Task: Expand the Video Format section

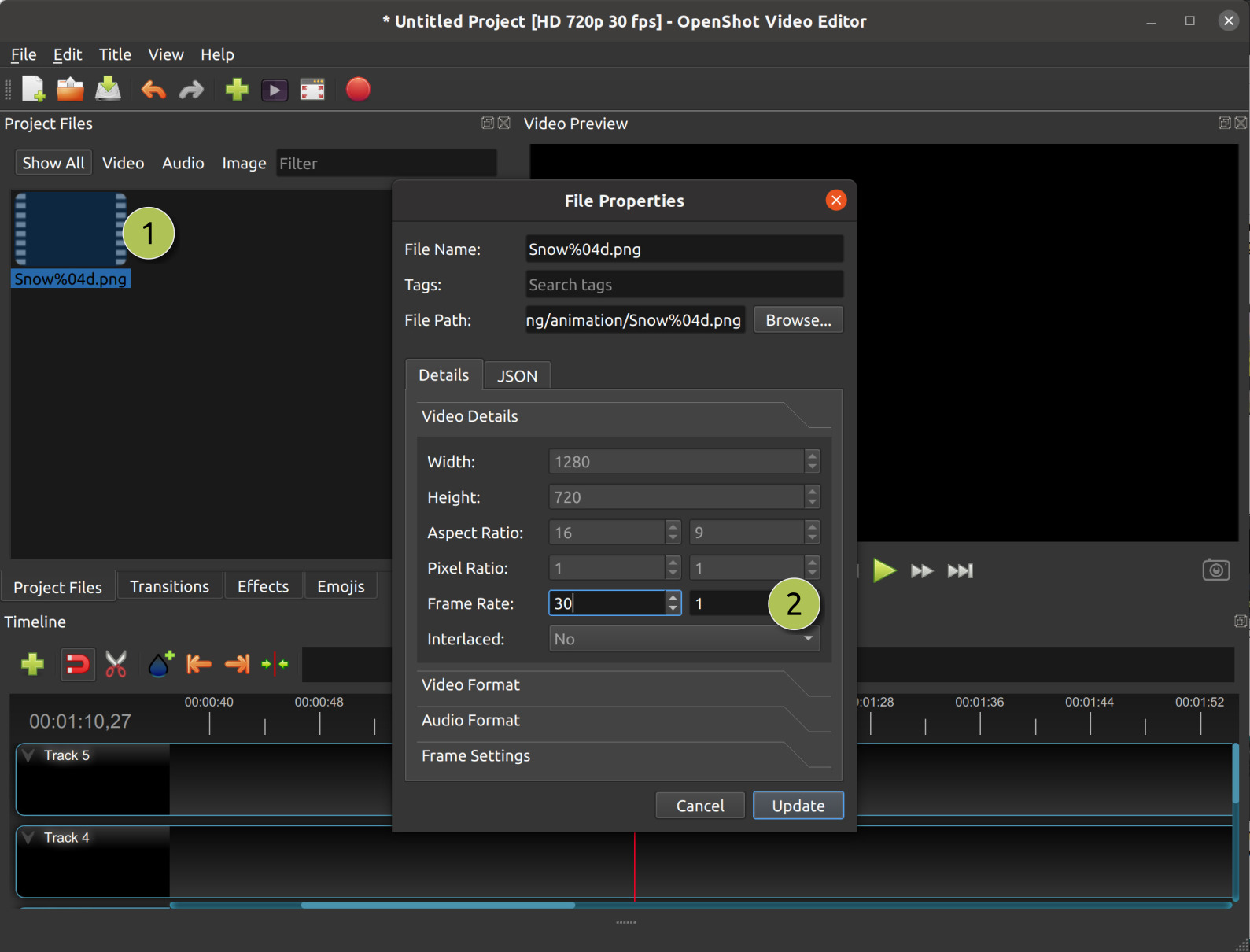Action: tap(470, 684)
